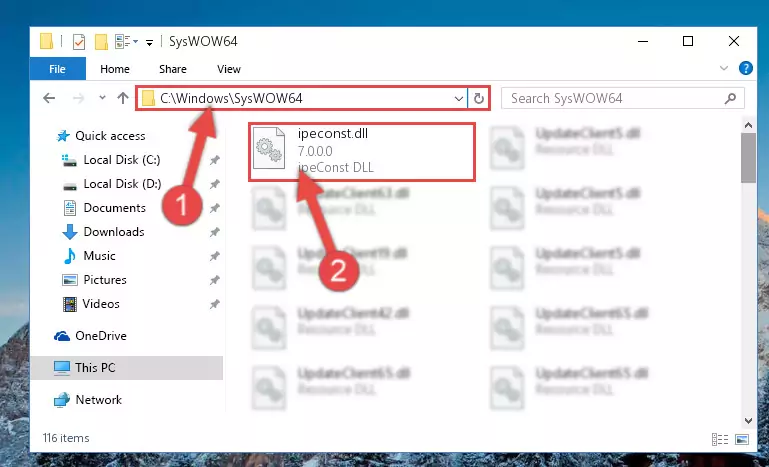This screenshot has width=769, height=467.
Task: Click the ipeconst.dll gear file icon
Action: coord(269,148)
